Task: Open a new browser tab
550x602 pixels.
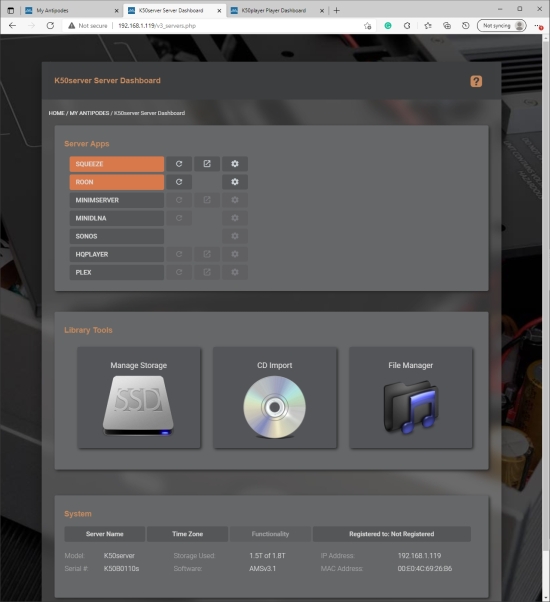Action: point(337,11)
